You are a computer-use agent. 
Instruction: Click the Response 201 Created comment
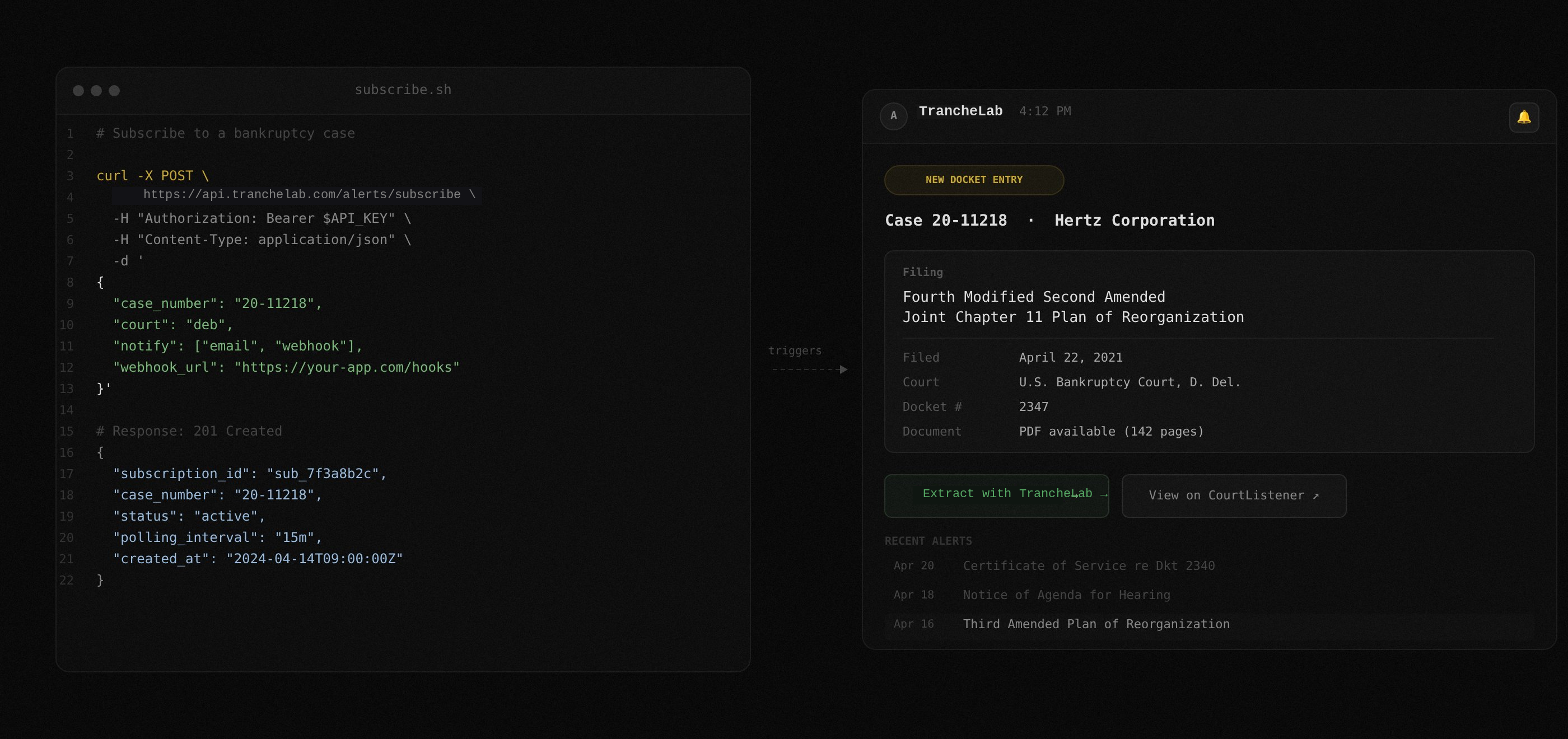click(x=189, y=431)
